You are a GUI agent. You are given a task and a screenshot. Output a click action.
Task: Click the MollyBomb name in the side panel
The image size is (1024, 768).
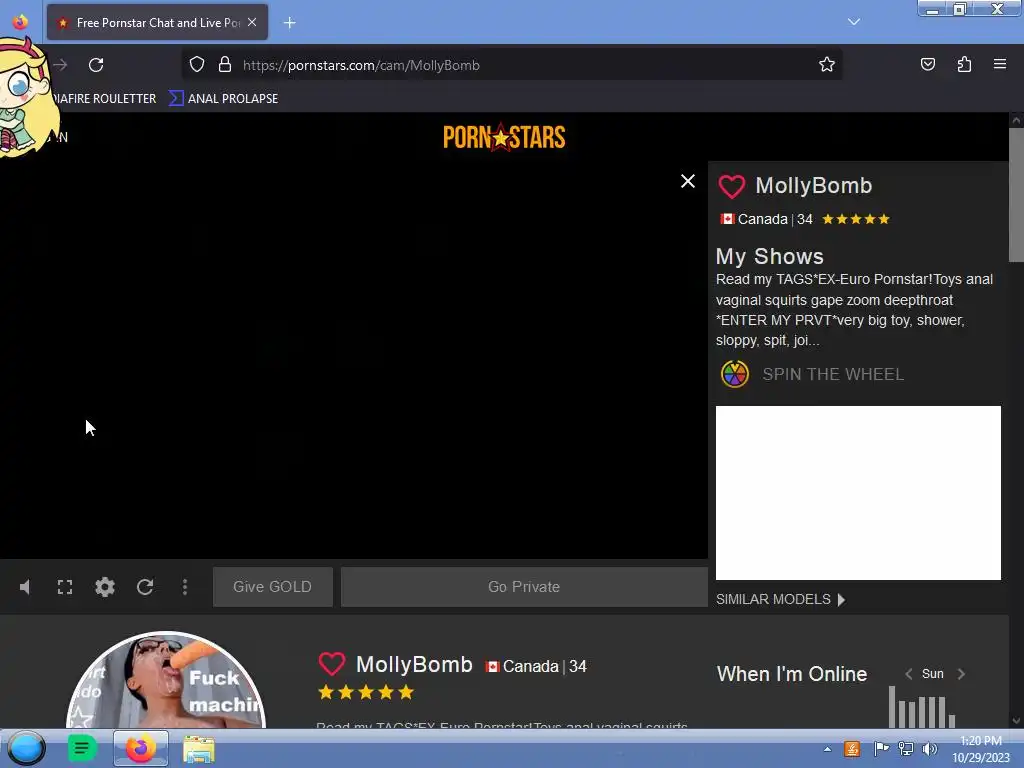(x=814, y=185)
